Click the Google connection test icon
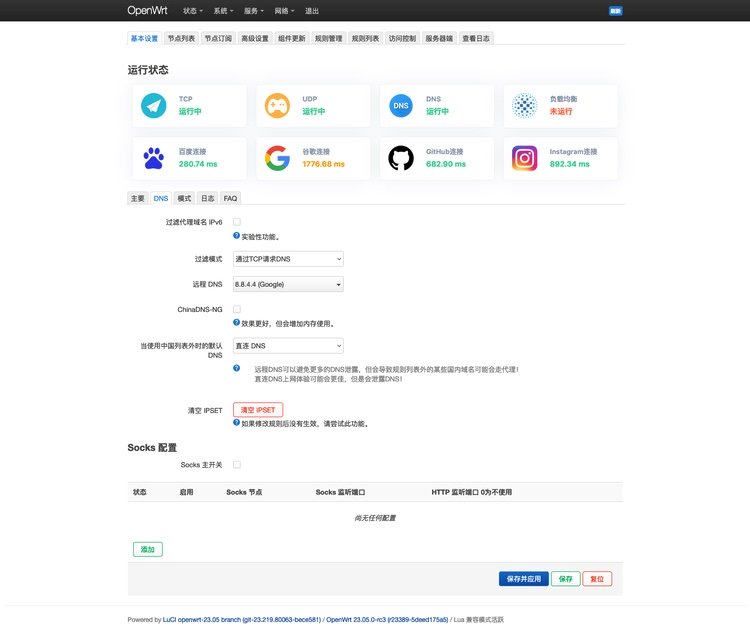This screenshot has height=633, width=750. (277, 158)
